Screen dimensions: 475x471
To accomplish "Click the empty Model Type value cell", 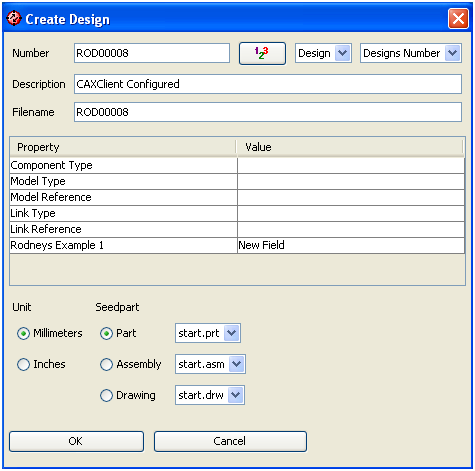I will click(351, 181).
